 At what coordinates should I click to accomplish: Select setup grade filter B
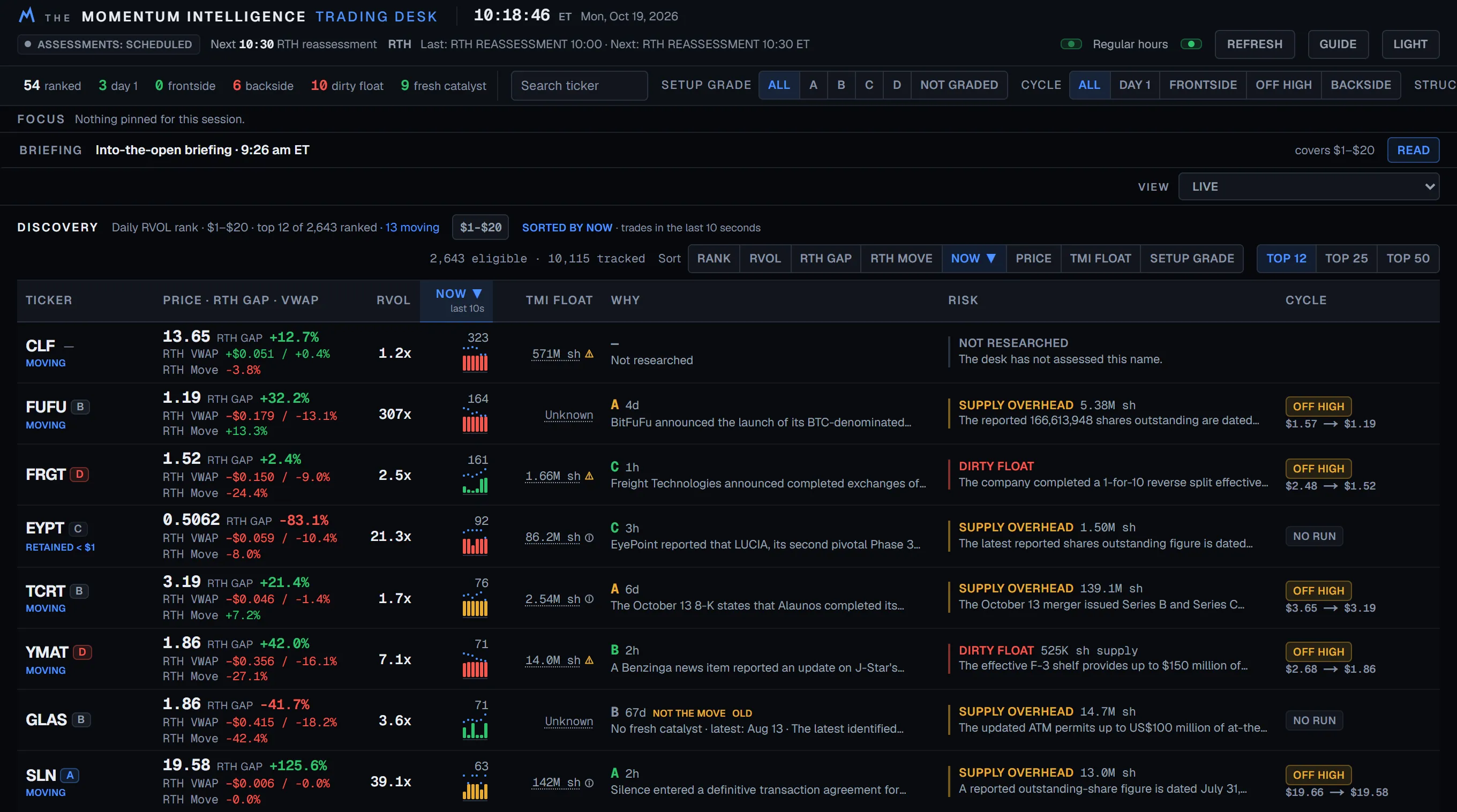click(841, 85)
